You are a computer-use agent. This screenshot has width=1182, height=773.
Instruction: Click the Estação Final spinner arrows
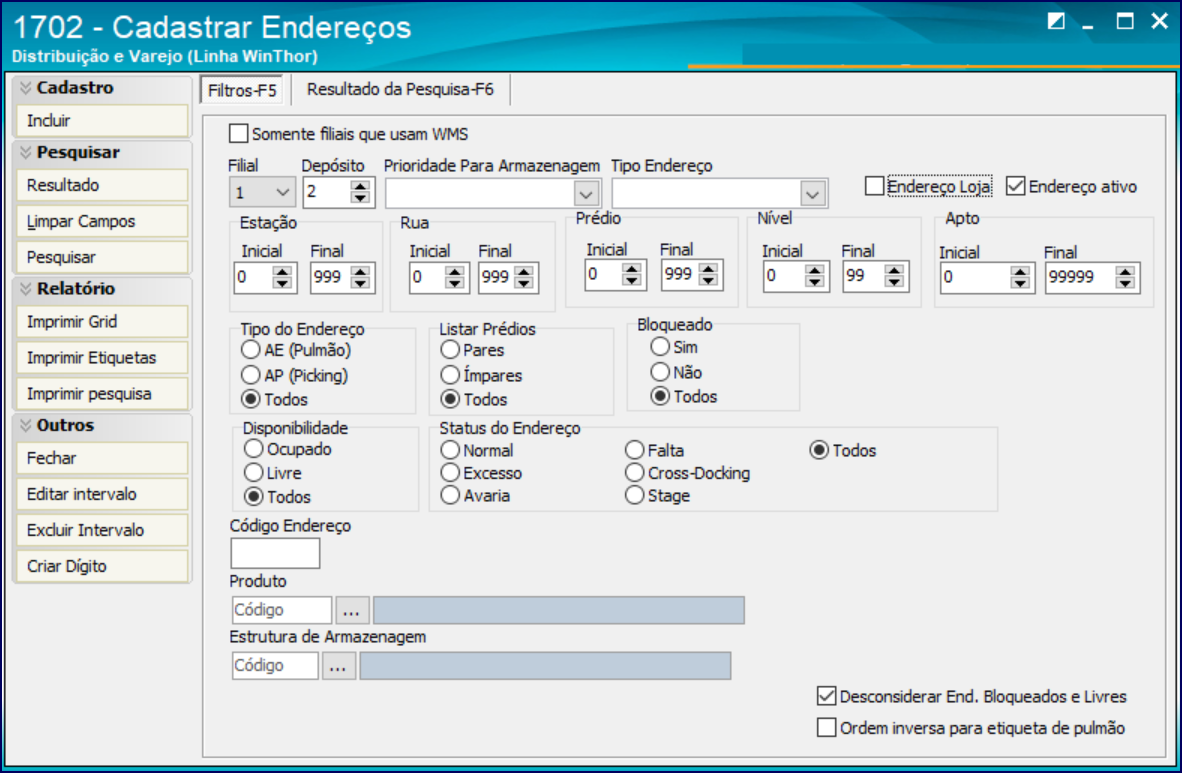pyautogui.click(x=360, y=278)
